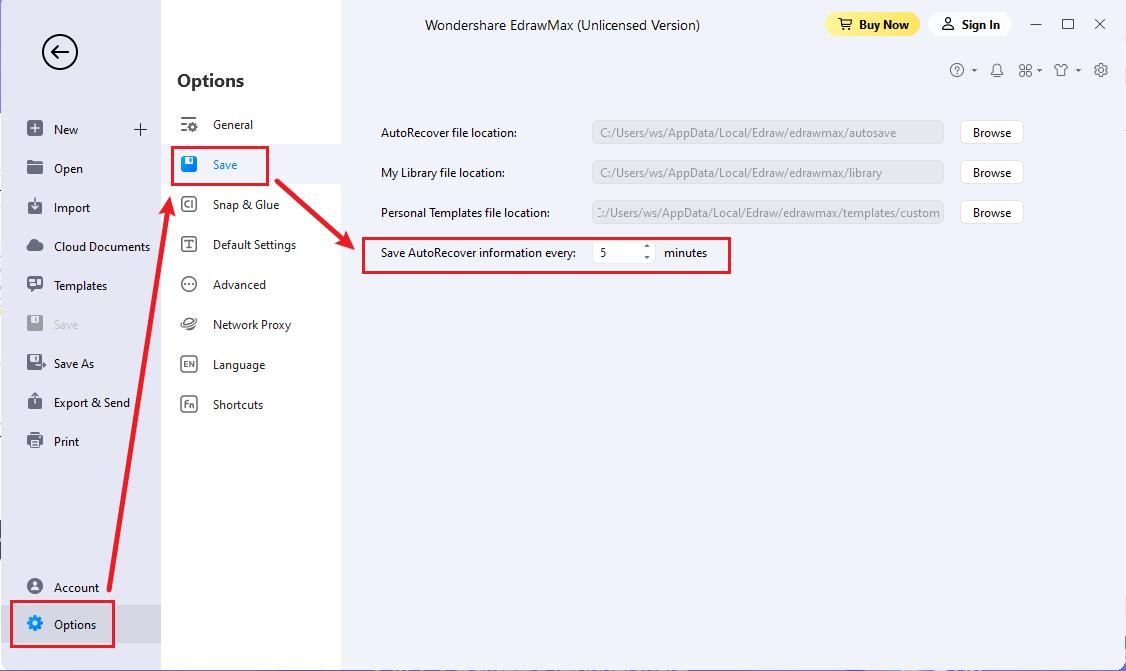
Task: Click the Language EN icon
Action: pyautogui.click(x=188, y=364)
